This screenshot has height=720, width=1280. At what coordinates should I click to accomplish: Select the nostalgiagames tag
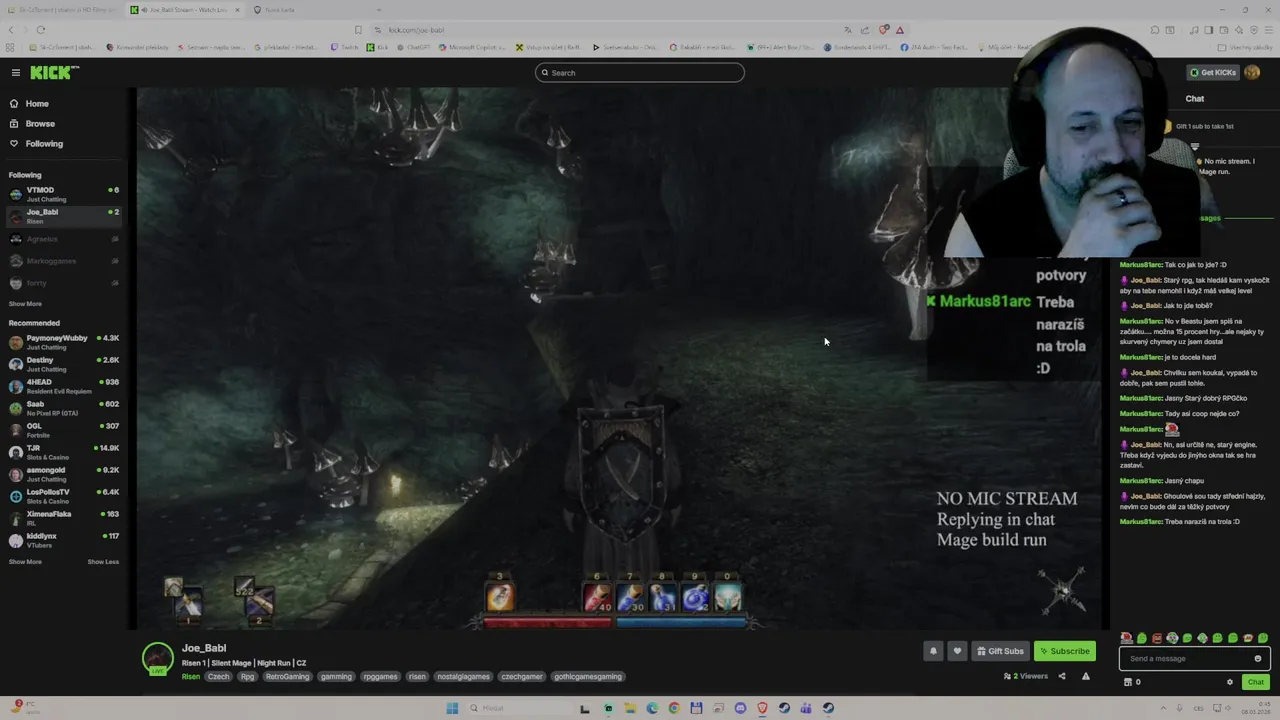(464, 677)
